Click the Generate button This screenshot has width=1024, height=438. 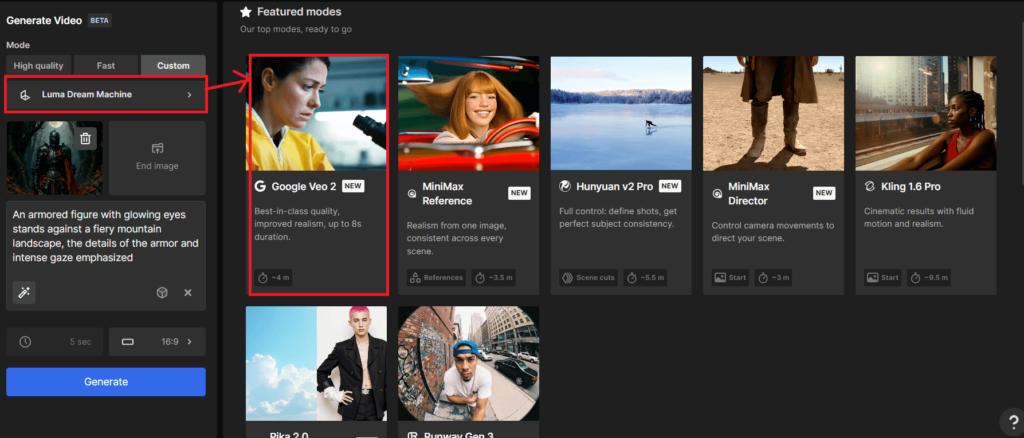106,382
